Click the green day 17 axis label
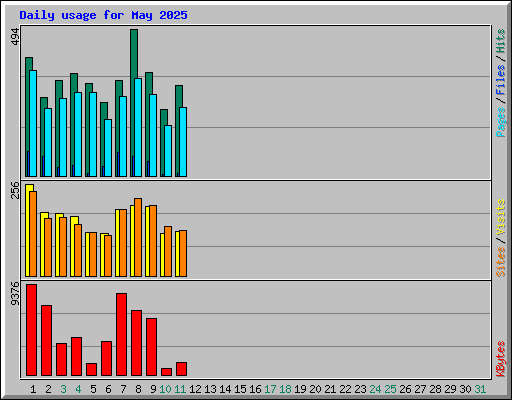This screenshot has width=512, height=400. [270, 389]
